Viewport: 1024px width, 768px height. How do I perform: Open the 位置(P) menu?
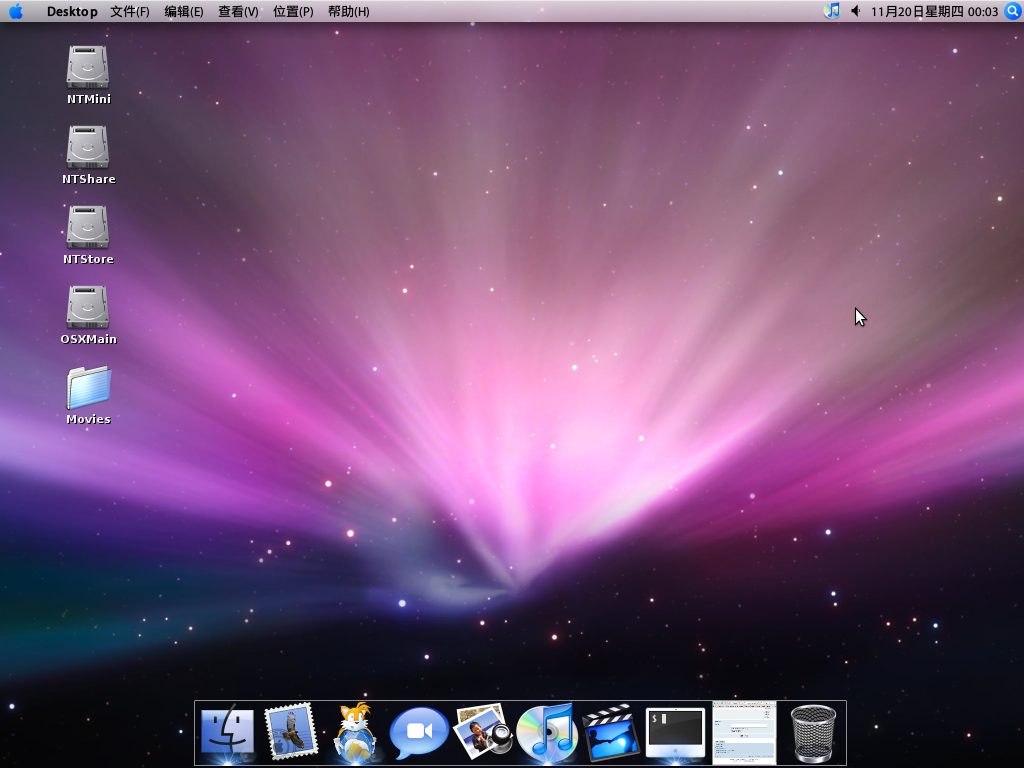(x=293, y=12)
